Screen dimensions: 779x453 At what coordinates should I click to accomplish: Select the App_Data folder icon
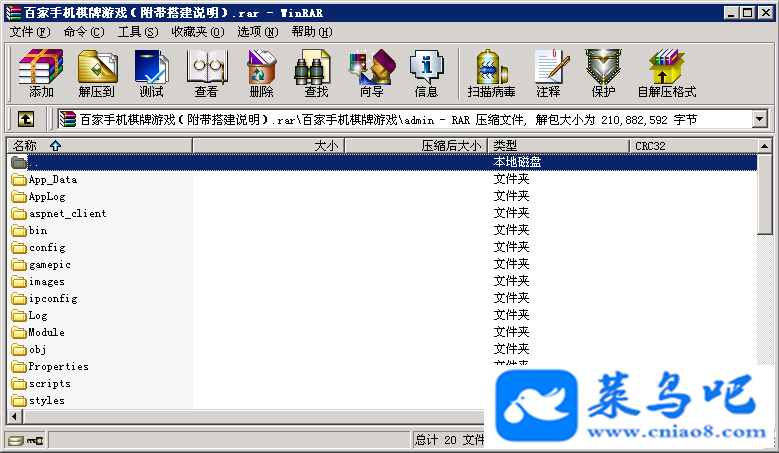(19, 179)
